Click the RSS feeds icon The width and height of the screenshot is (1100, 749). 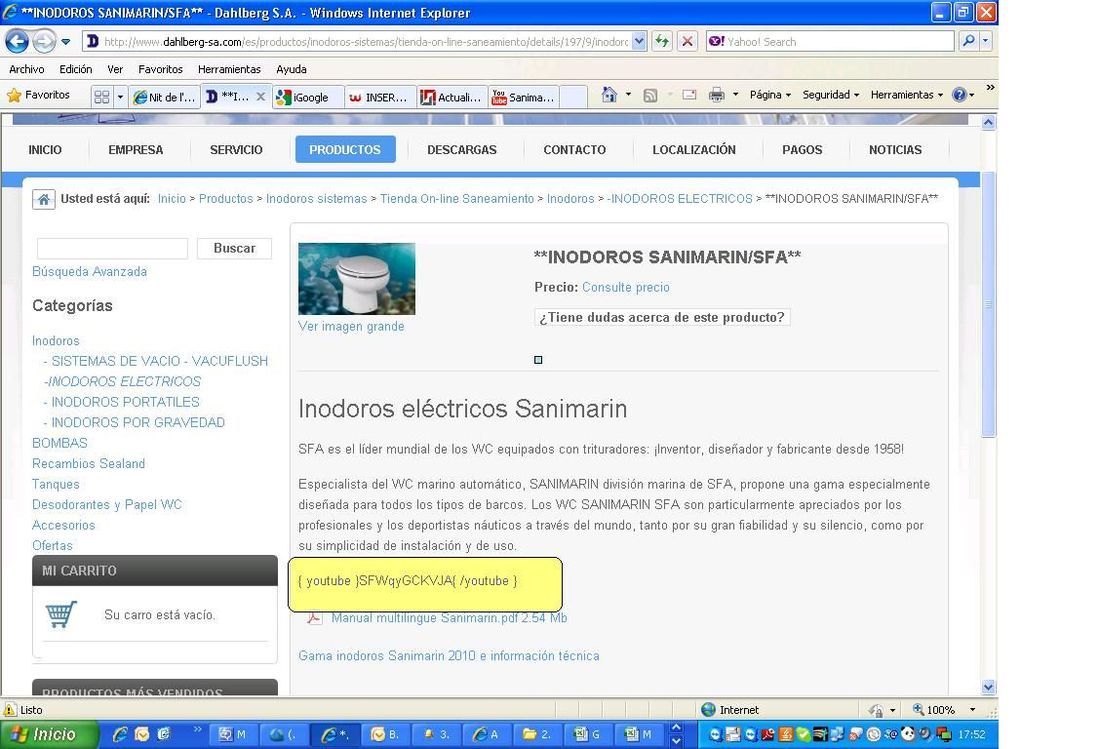650,95
